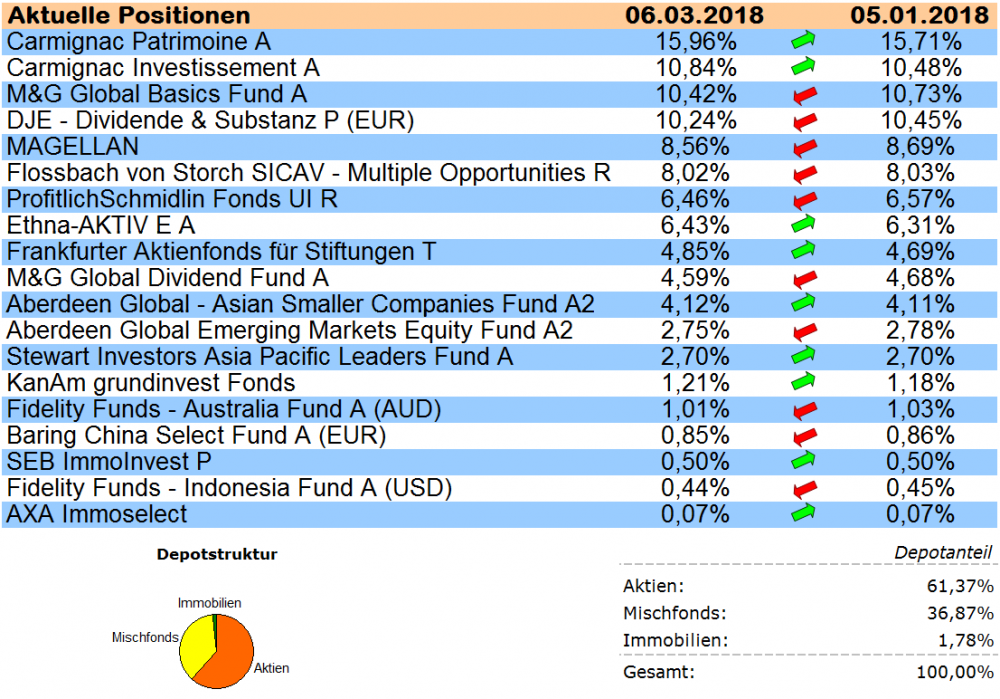Click the red arrow for Baring China Select Fund

click(802, 435)
